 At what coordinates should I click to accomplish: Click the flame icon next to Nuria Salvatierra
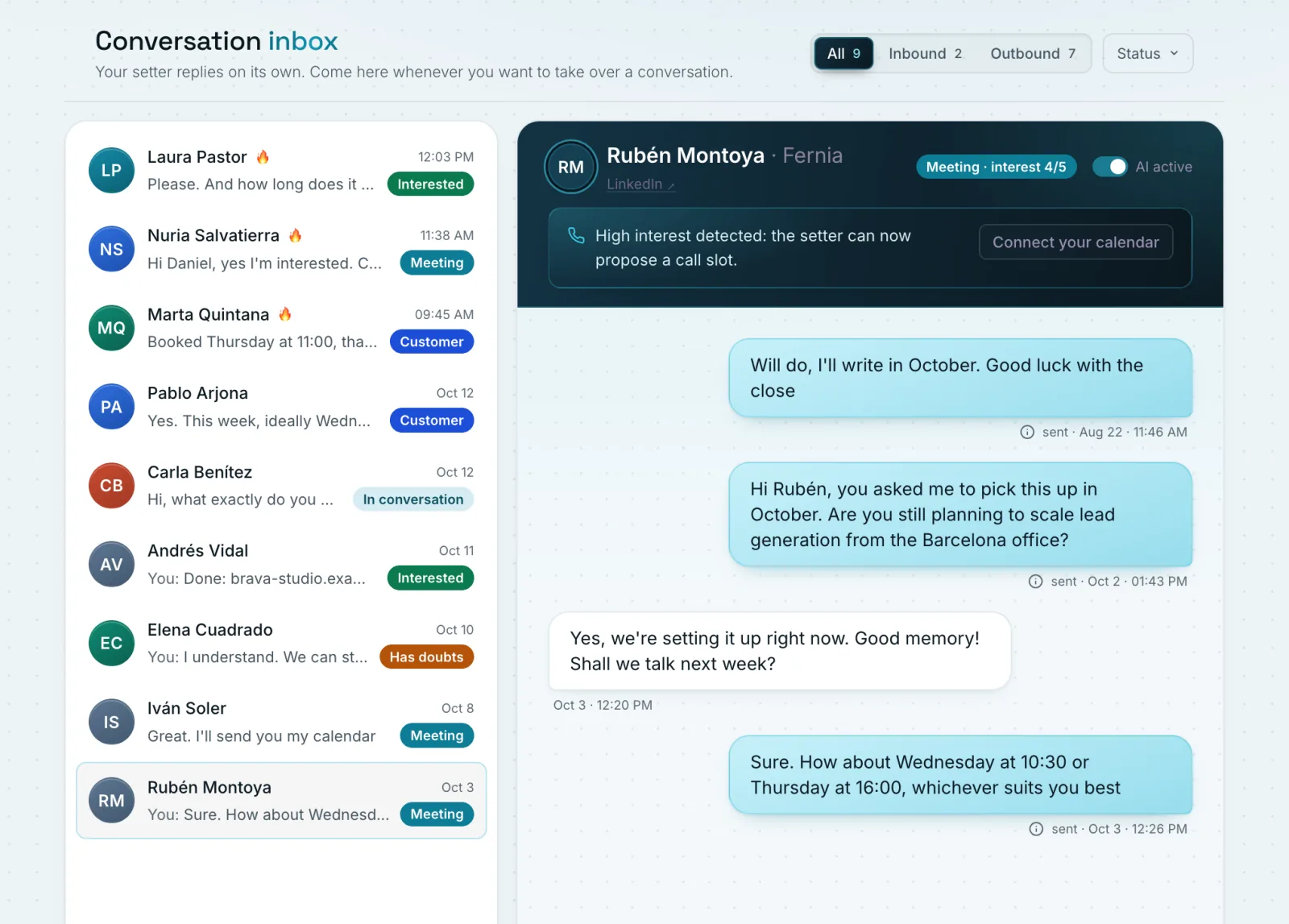[295, 235]
